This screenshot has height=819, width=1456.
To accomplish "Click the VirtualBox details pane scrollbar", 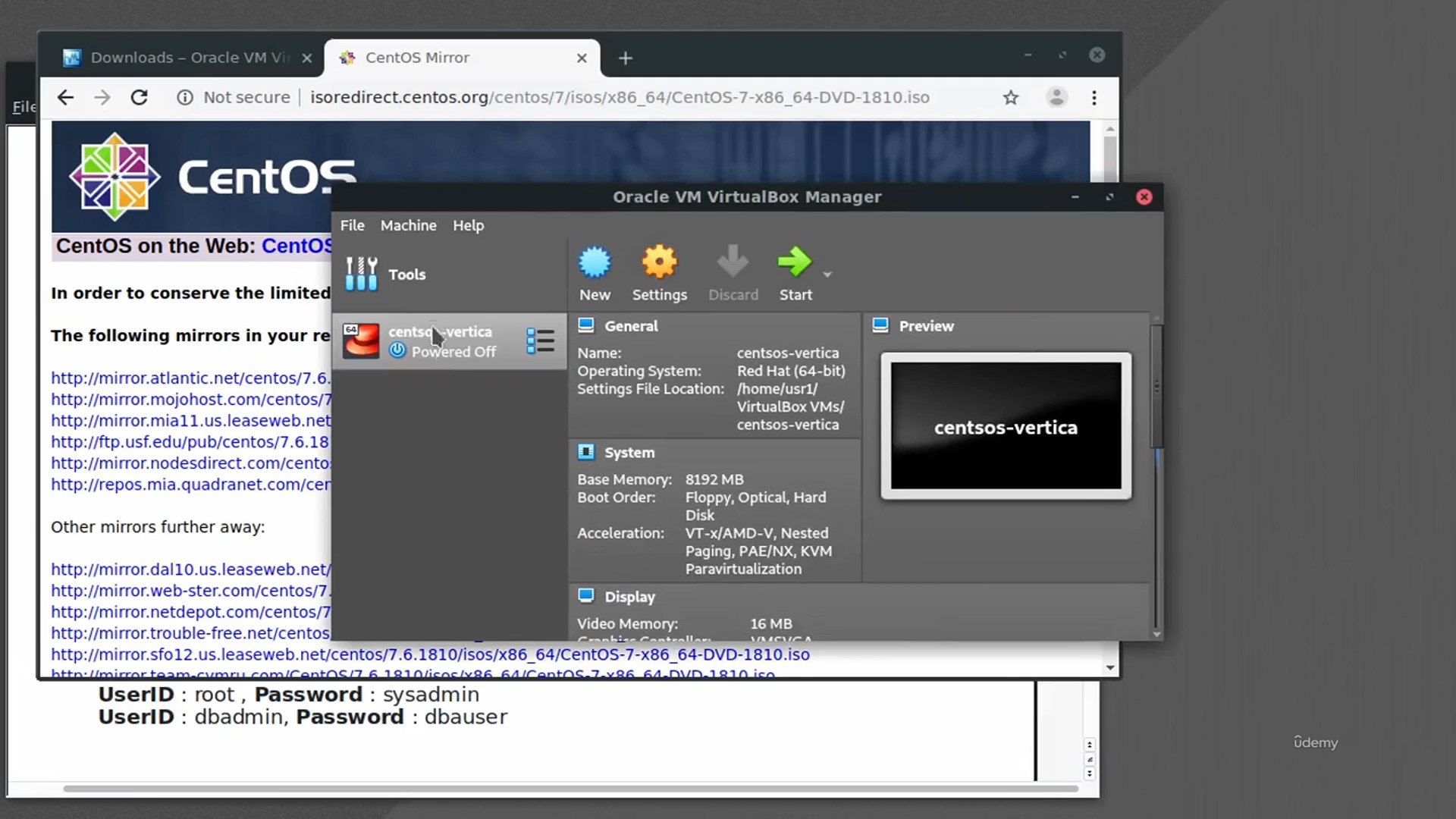I will tap(1156, 387).
